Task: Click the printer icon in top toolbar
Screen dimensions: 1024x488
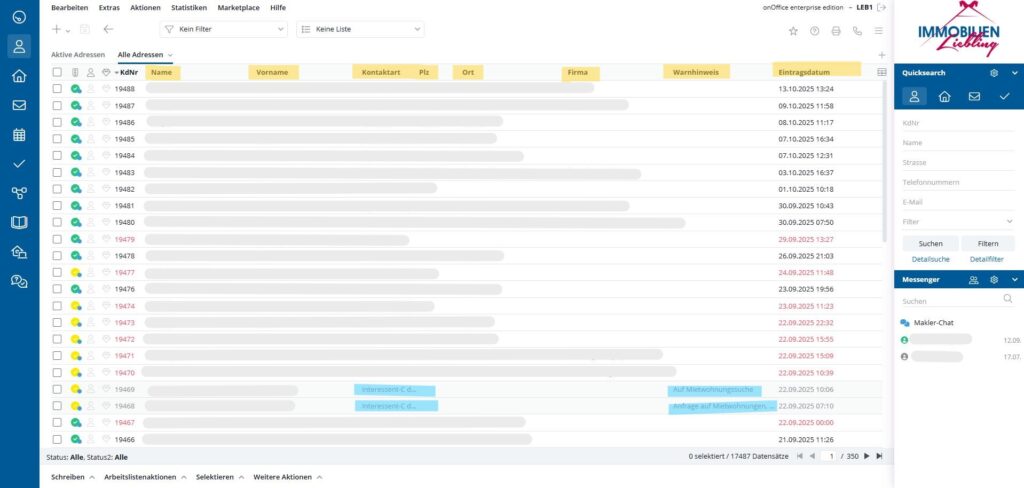Action: coord(836,30)
